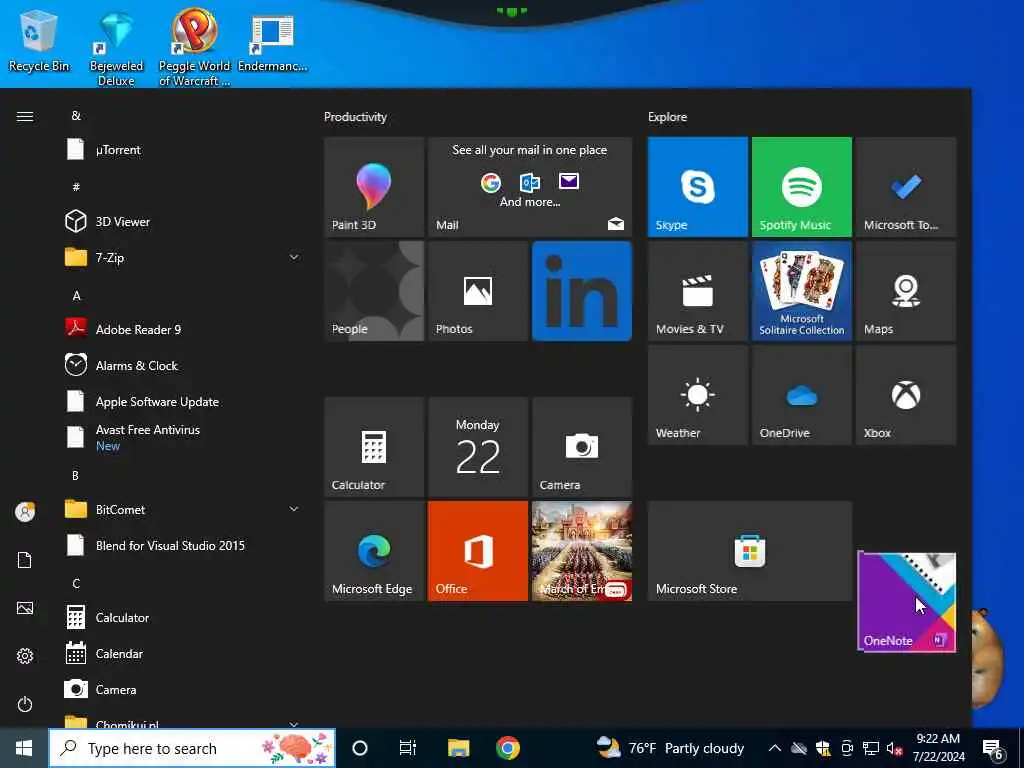Click the letter C section header
This screenshot has height=768, width=1024.
pos(76,583)
